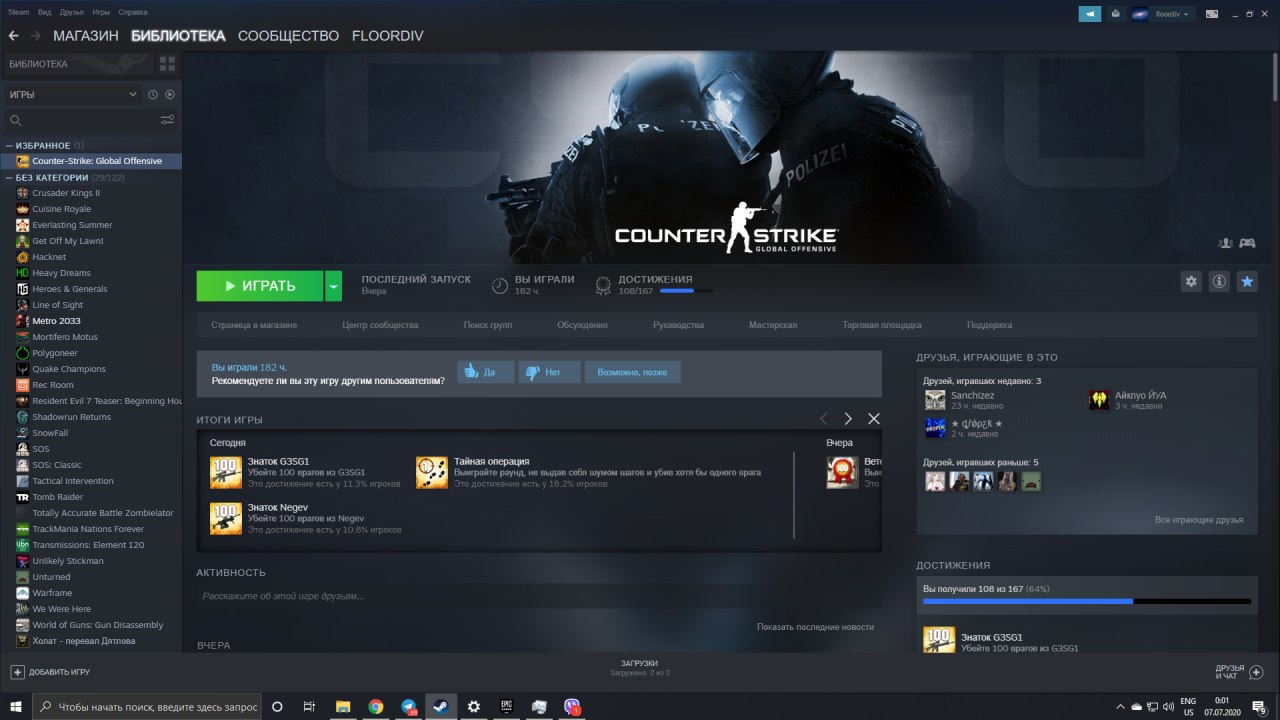Open Мастерская link

773,325
